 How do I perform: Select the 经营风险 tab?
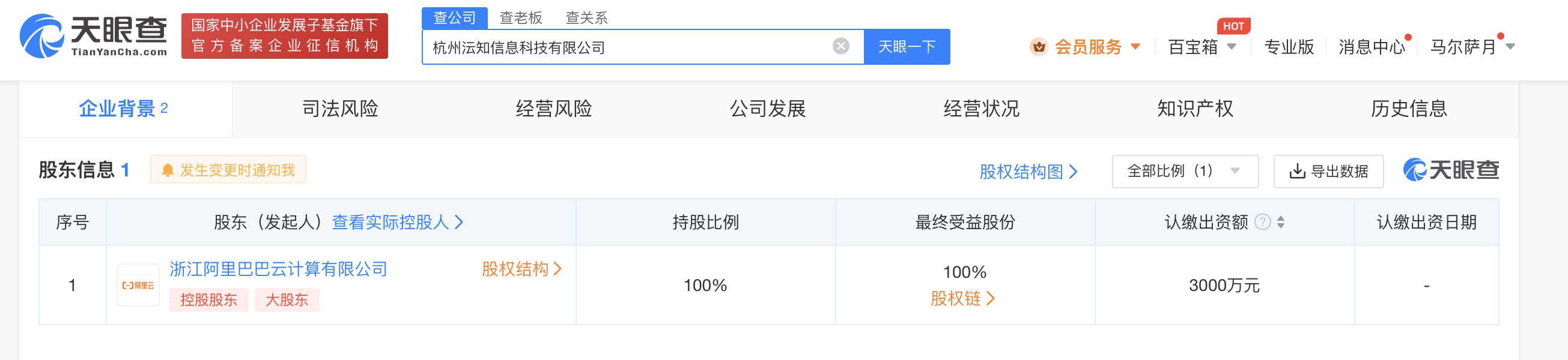pyautogui.click(x=554, y=109)
